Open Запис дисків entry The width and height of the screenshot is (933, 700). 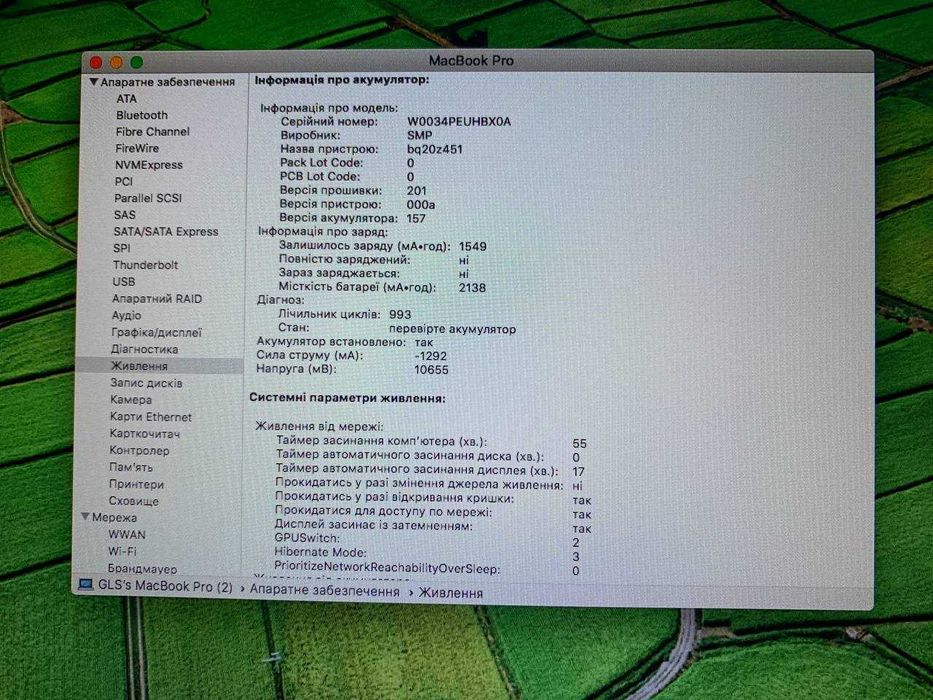pos(146,383)
